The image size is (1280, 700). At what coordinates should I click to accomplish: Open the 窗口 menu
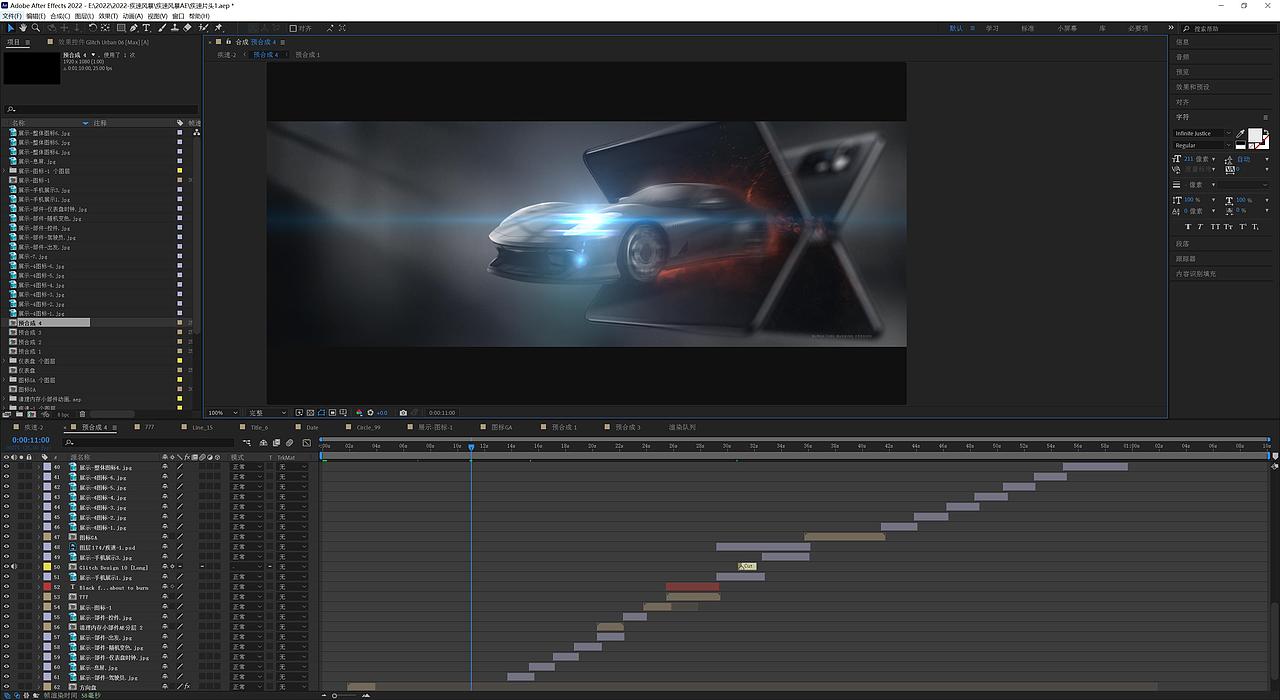coord(178,16)
